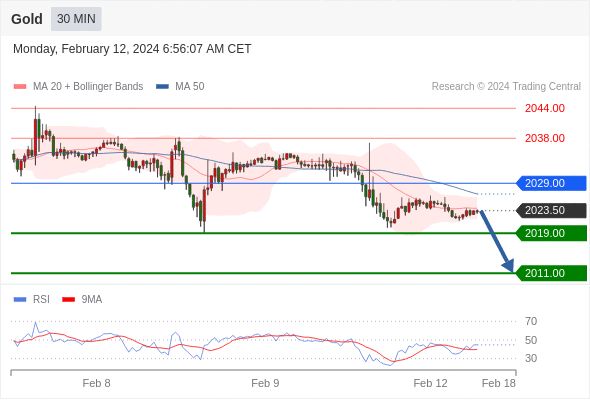Toggle the MA 50 legend entry
Screen dimensions: 590x400
click(180, 87)
